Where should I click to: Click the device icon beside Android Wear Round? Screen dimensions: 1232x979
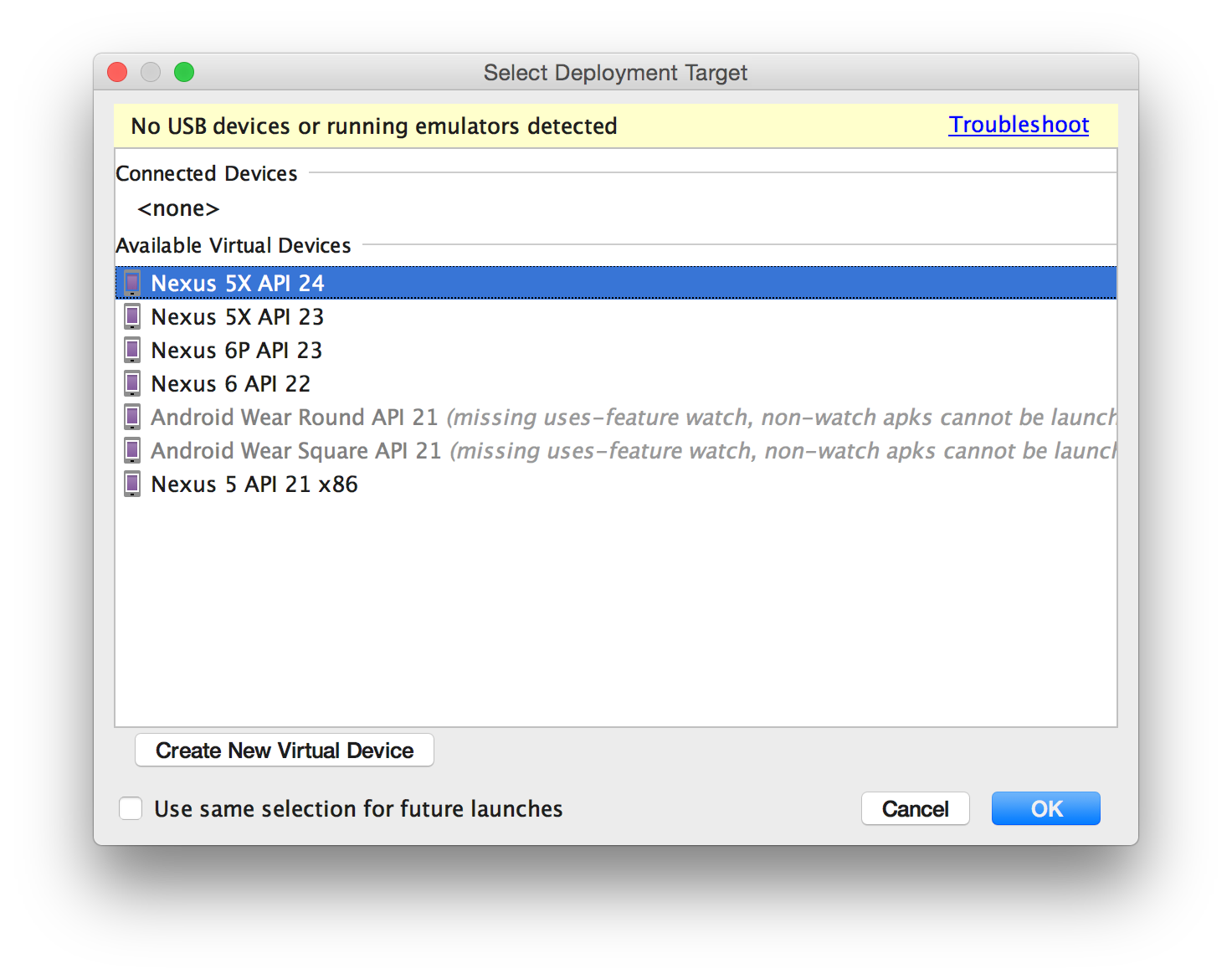coord(132,417)
